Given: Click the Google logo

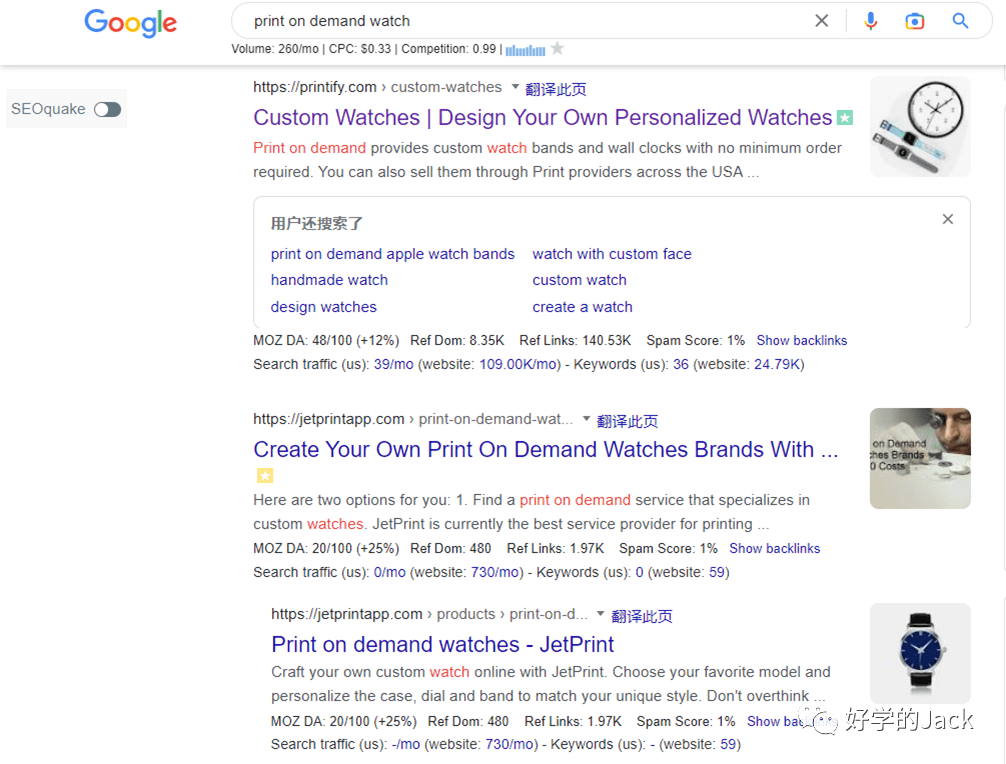Looking at the screenshot, I should point(130,23).
